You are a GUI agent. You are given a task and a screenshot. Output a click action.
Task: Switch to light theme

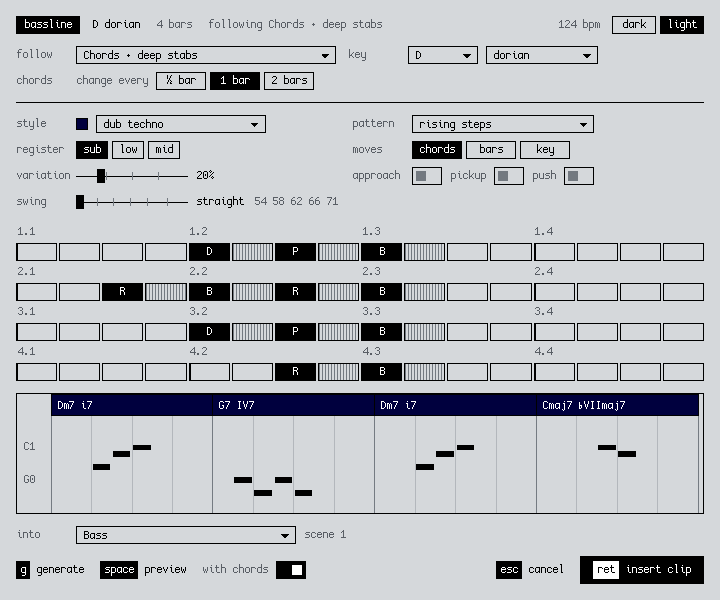coord(682,25)
